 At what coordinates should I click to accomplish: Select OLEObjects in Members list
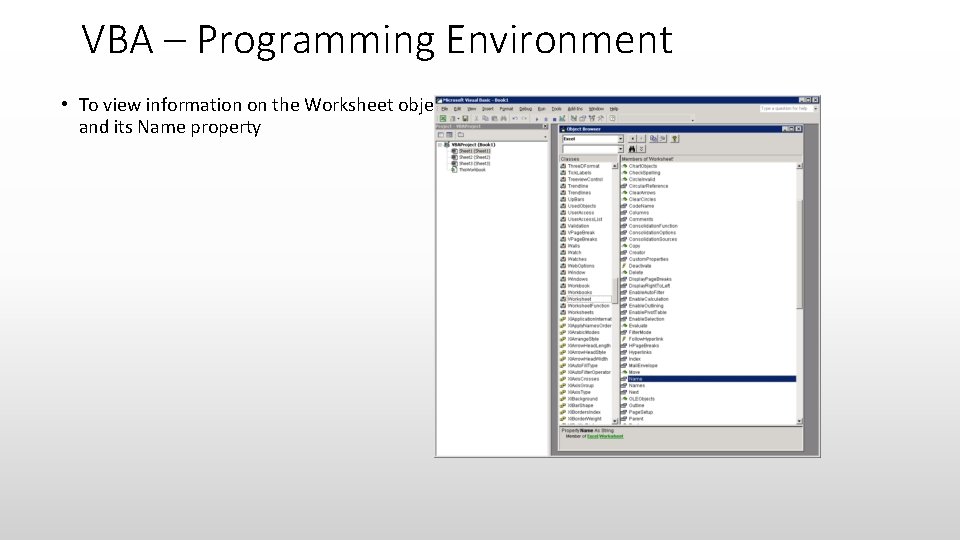pos(642,399)
